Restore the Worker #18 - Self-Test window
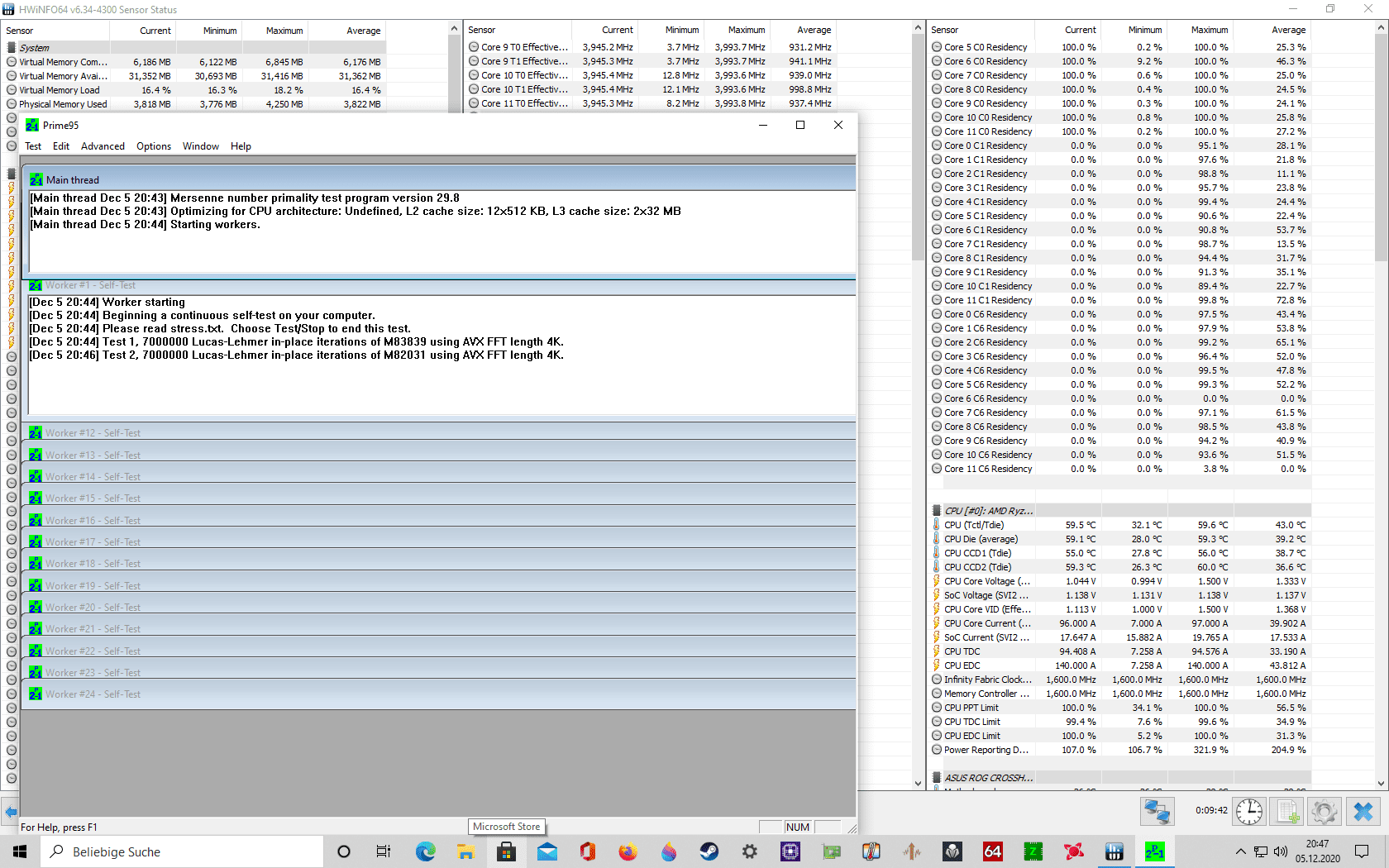This screenshot has height=868, width=1389. coord(438,564)
